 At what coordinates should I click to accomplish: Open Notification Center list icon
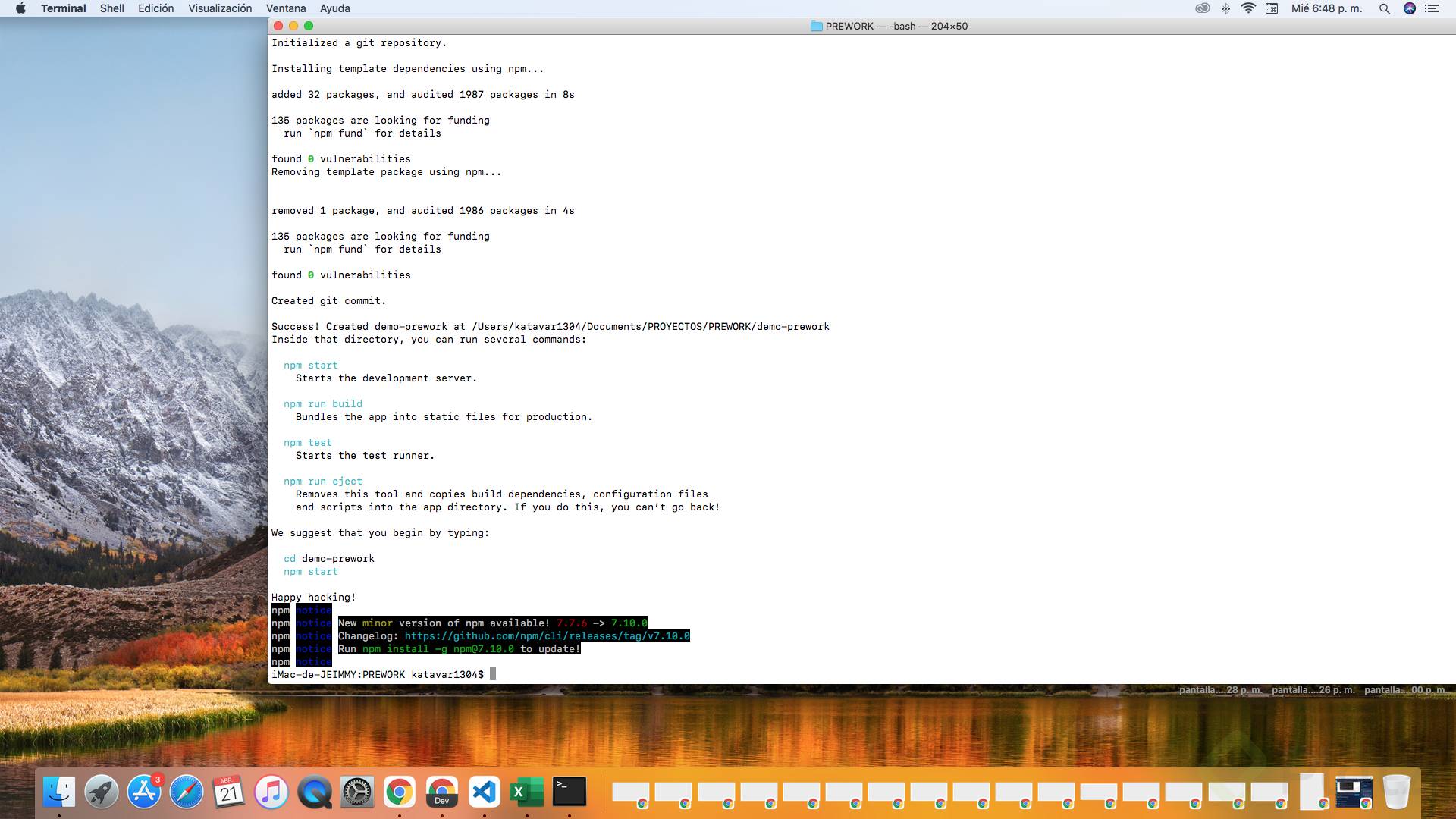pyautogui.click(x=1432, y=8)
